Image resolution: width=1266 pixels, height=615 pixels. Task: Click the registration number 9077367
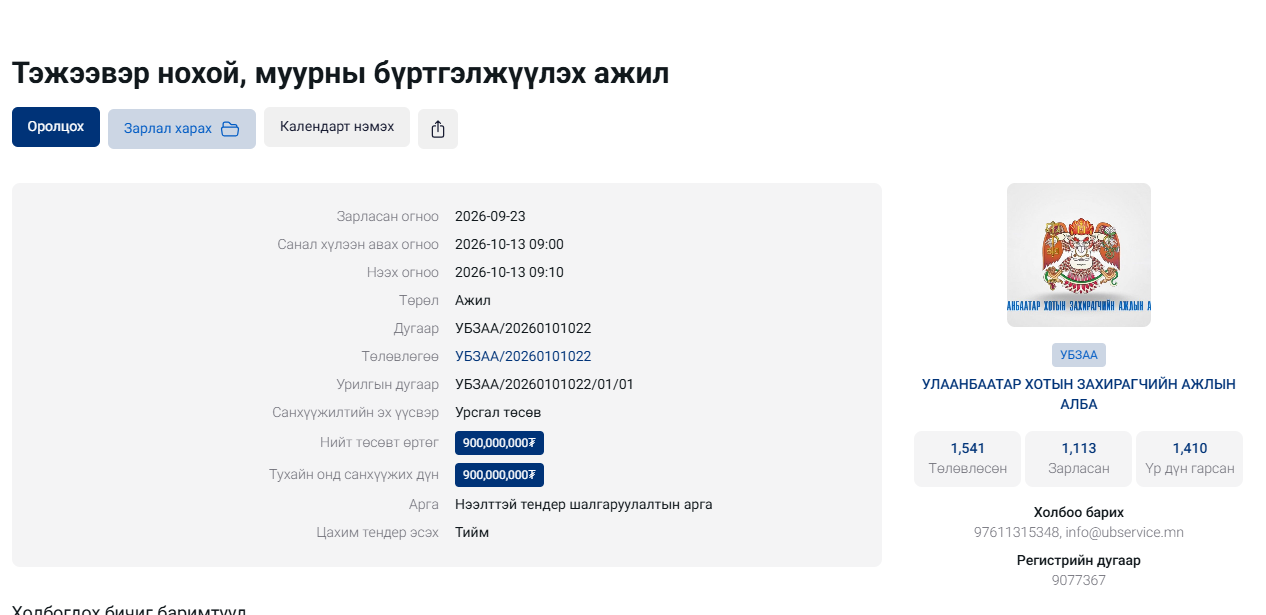(x=1079, y=580)
